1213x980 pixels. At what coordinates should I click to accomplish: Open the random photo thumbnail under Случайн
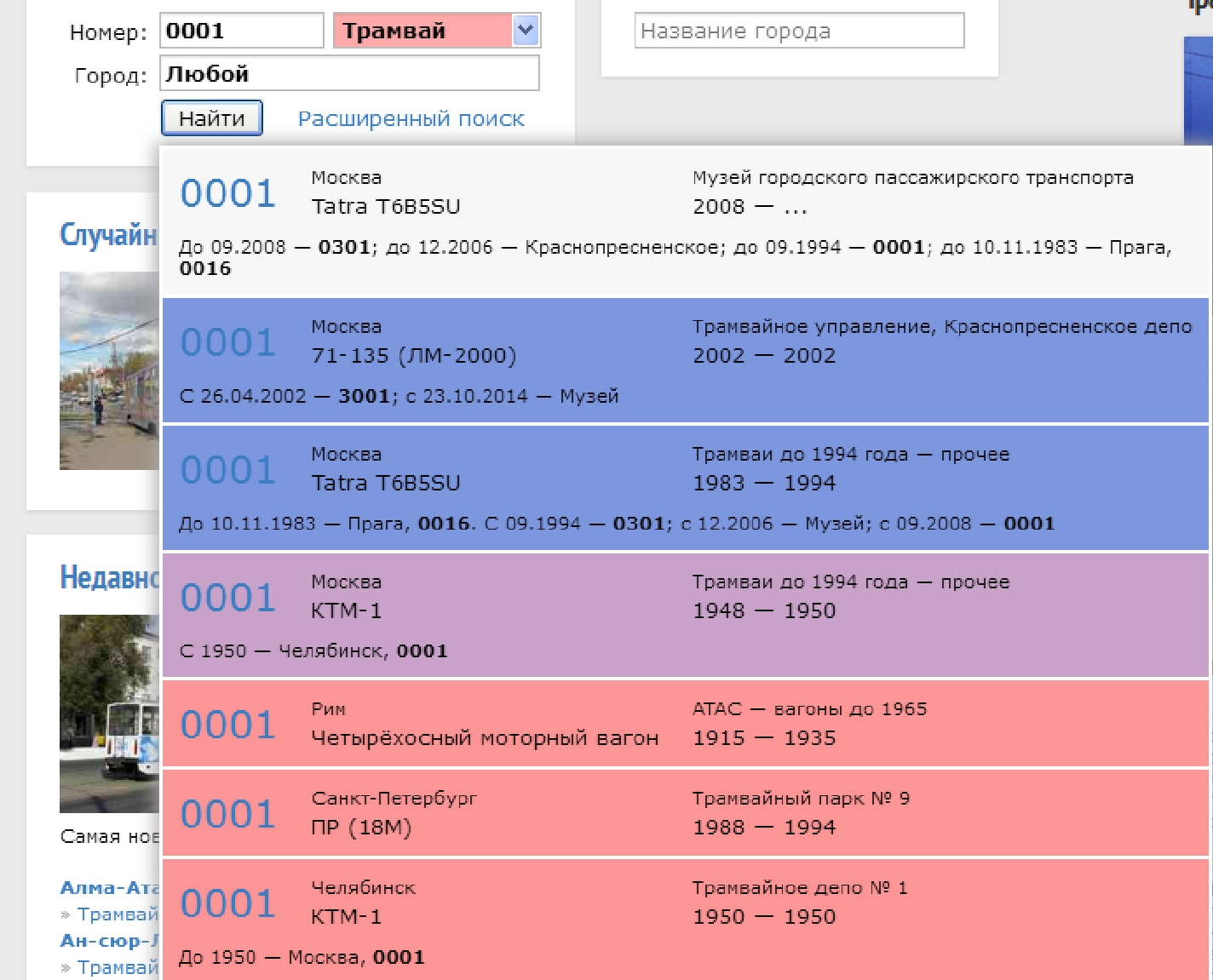coord(109,370)
